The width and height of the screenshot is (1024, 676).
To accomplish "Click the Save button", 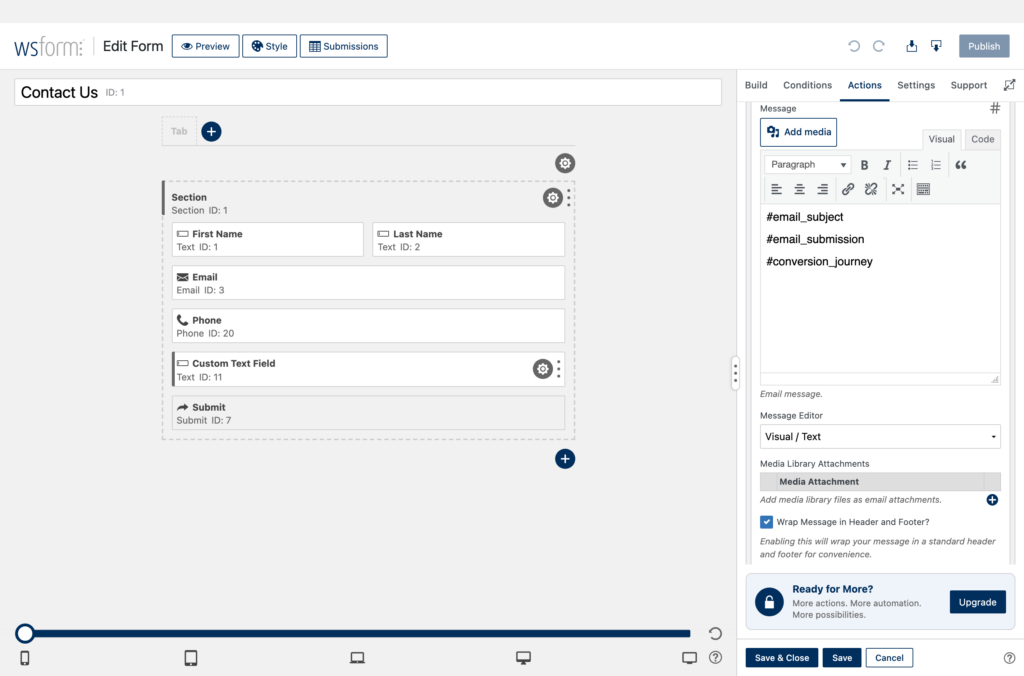I will coord(842,658).
